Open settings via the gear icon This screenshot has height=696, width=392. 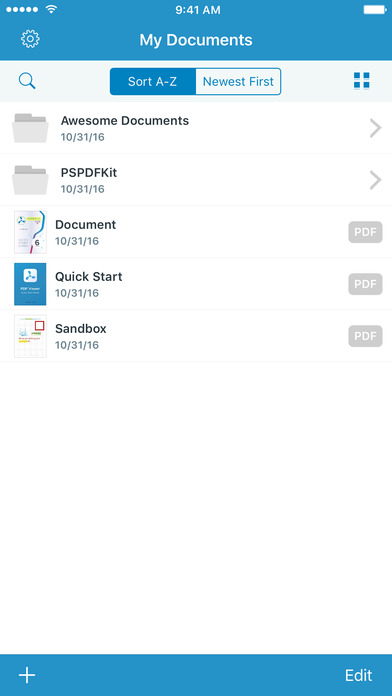click(30, 40)
